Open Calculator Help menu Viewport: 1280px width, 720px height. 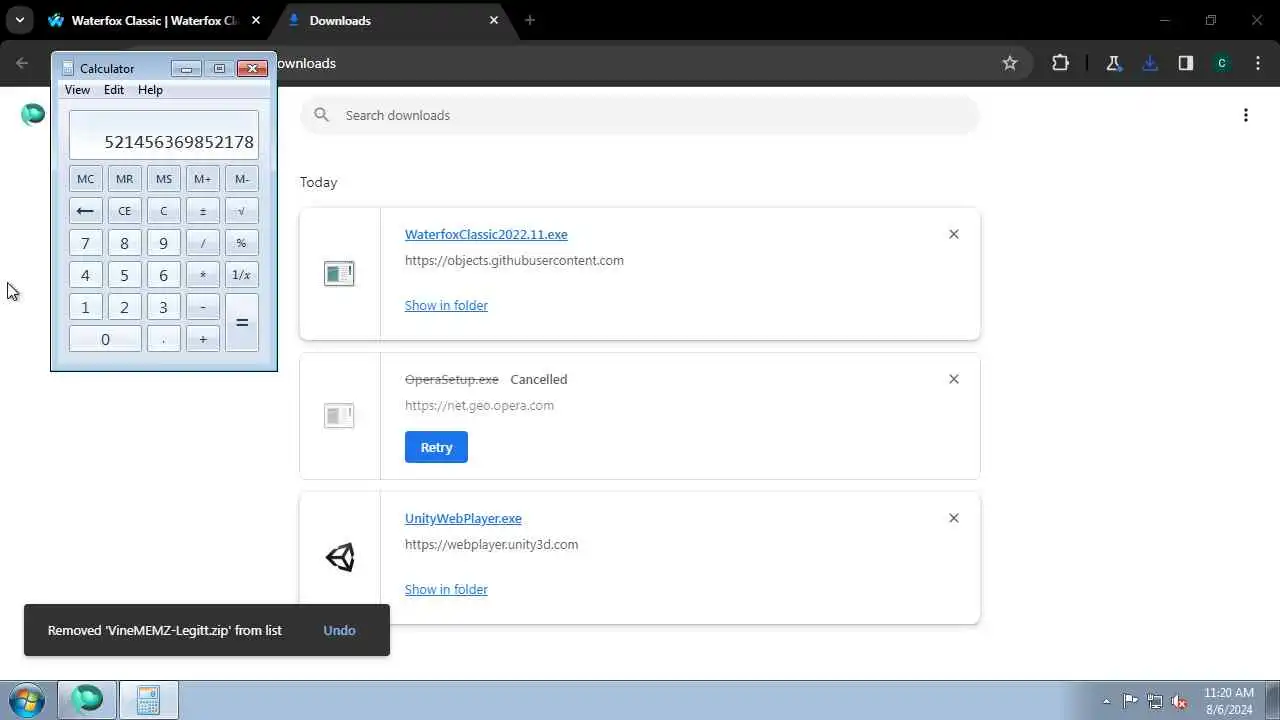pos(150,90)
